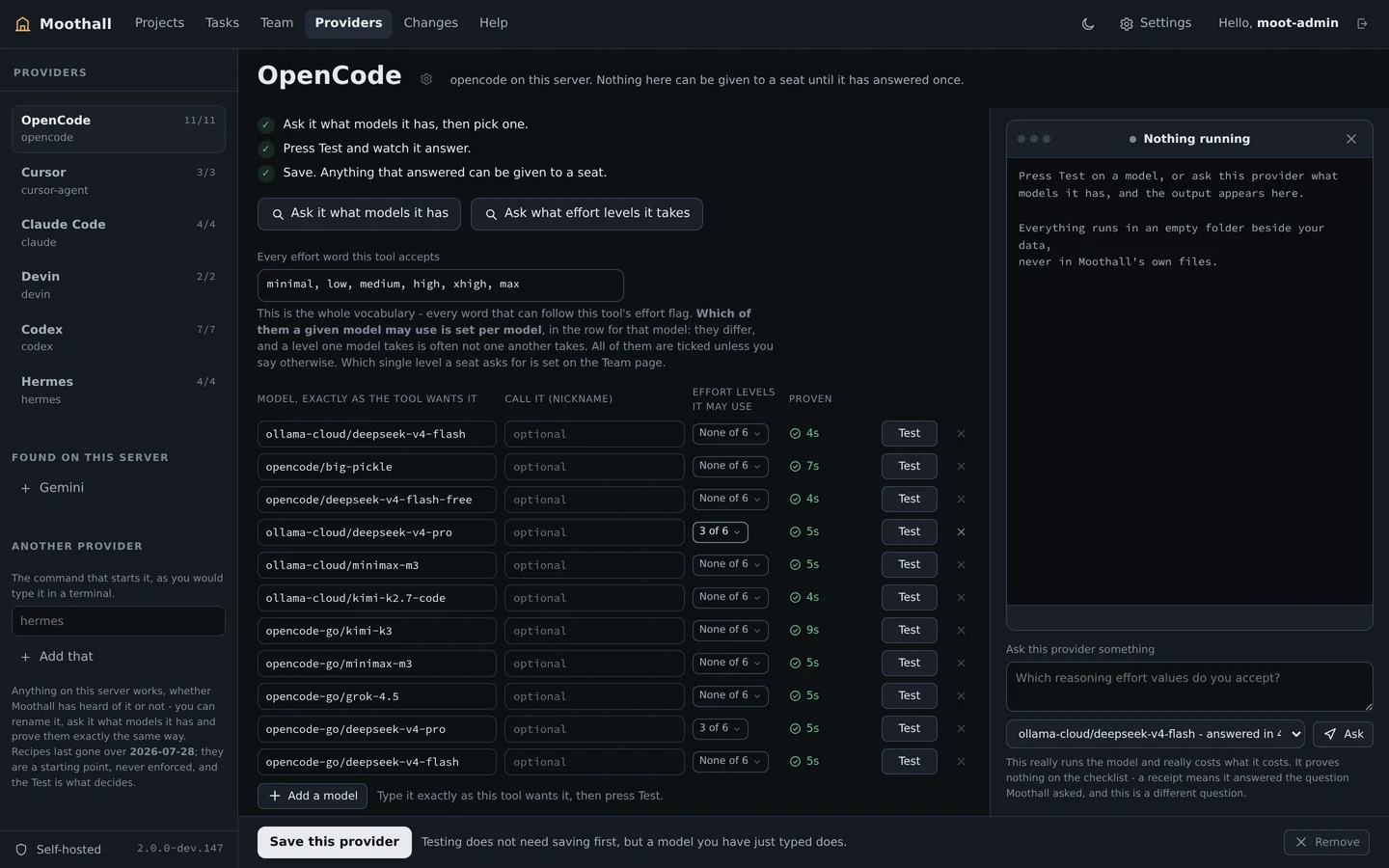Click the log out icon beside moot-admin
Image resolution: width=1389 pixels, height=868 pixels.
(x=1362, y=24)
